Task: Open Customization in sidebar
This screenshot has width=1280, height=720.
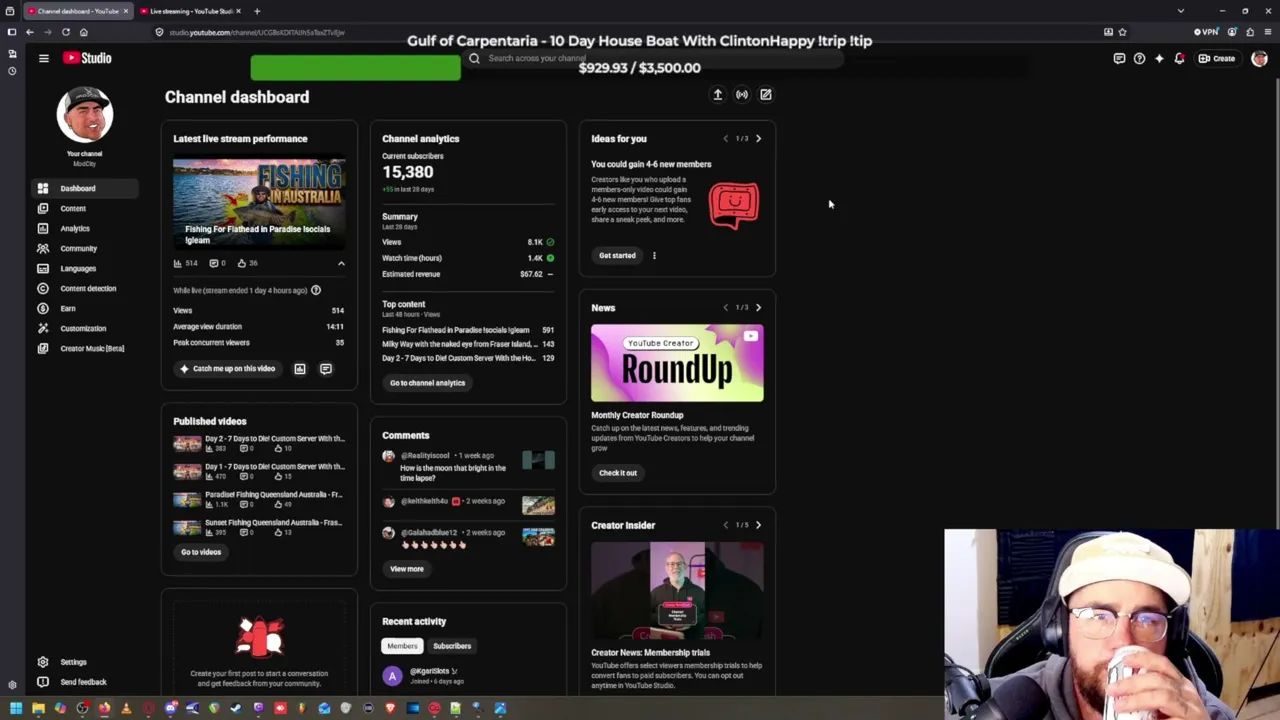Action: tap(84, 328)
